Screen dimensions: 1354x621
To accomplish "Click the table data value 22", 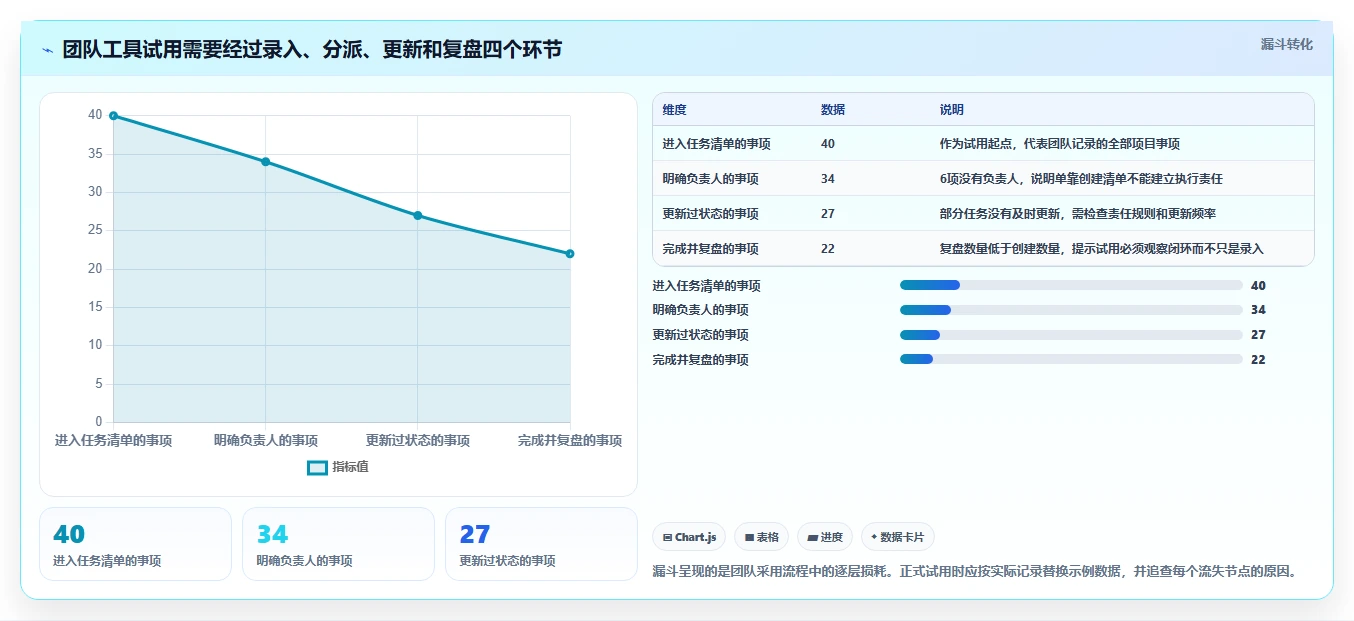I will tap(828, 249).
